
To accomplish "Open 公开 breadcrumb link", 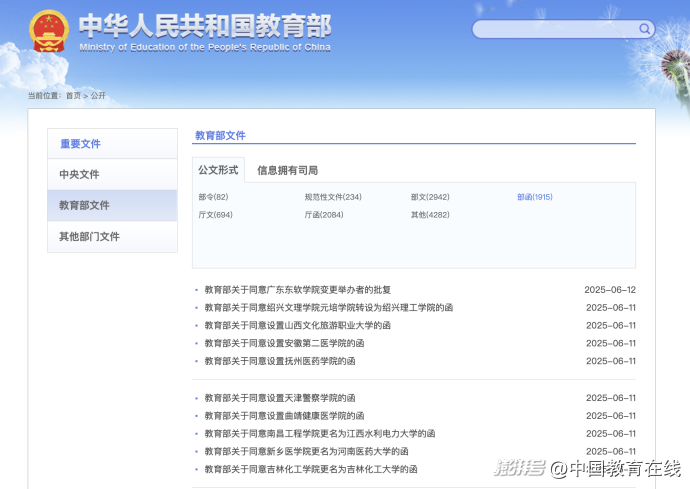I will 98,96.
